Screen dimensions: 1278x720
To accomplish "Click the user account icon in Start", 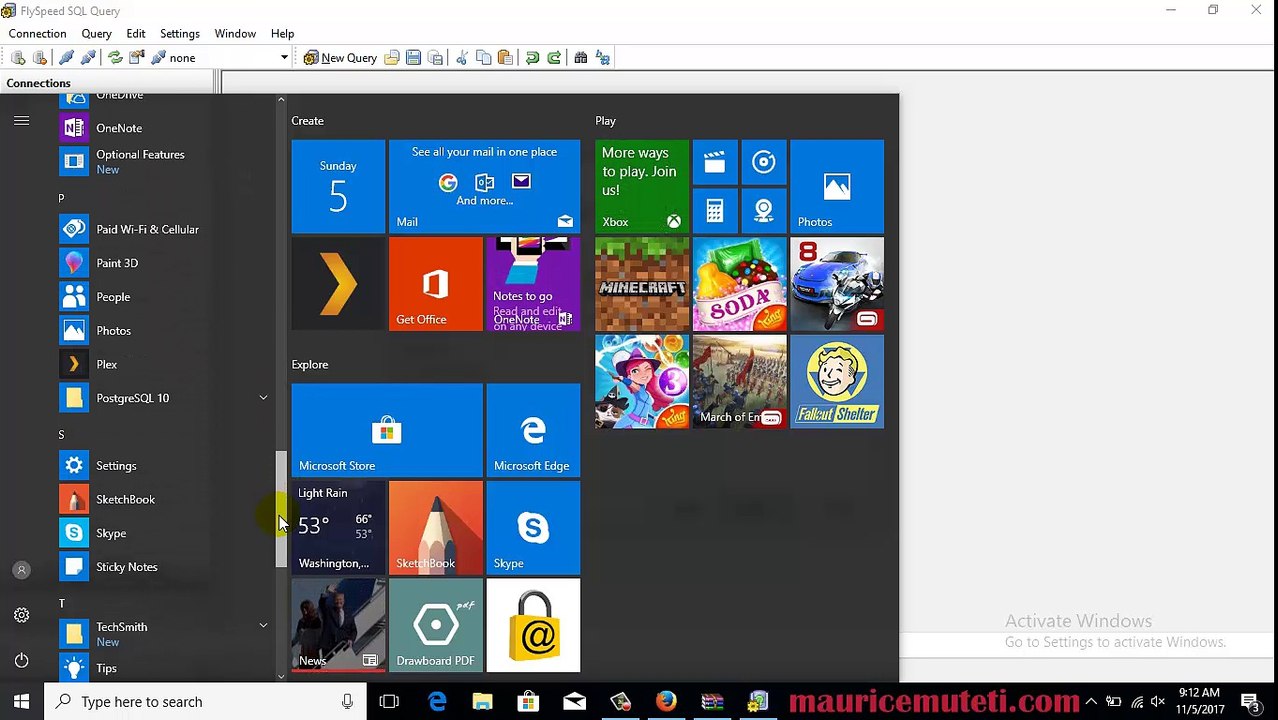I will pyautogui.click(x=21, y=570).
